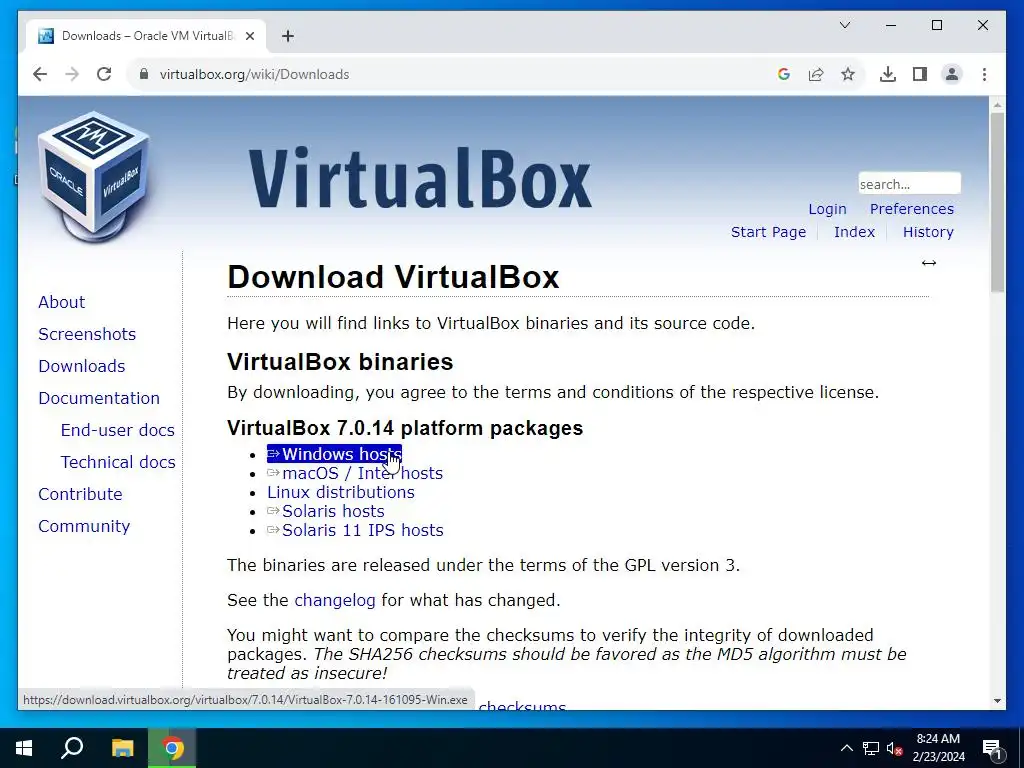Open Technical docs in sidebar
This screenshot has width=1024, height=768.
click(x=118, y=462)
